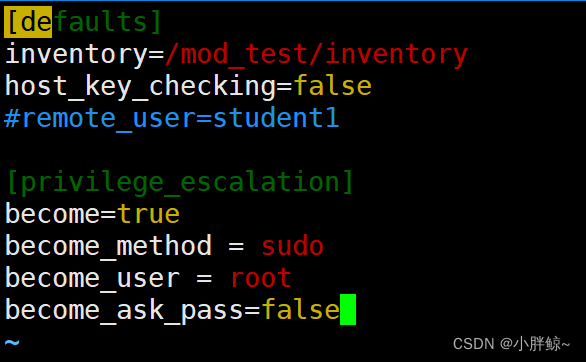
Task: Click the true value after become=
Action: (x=149, y=214)
